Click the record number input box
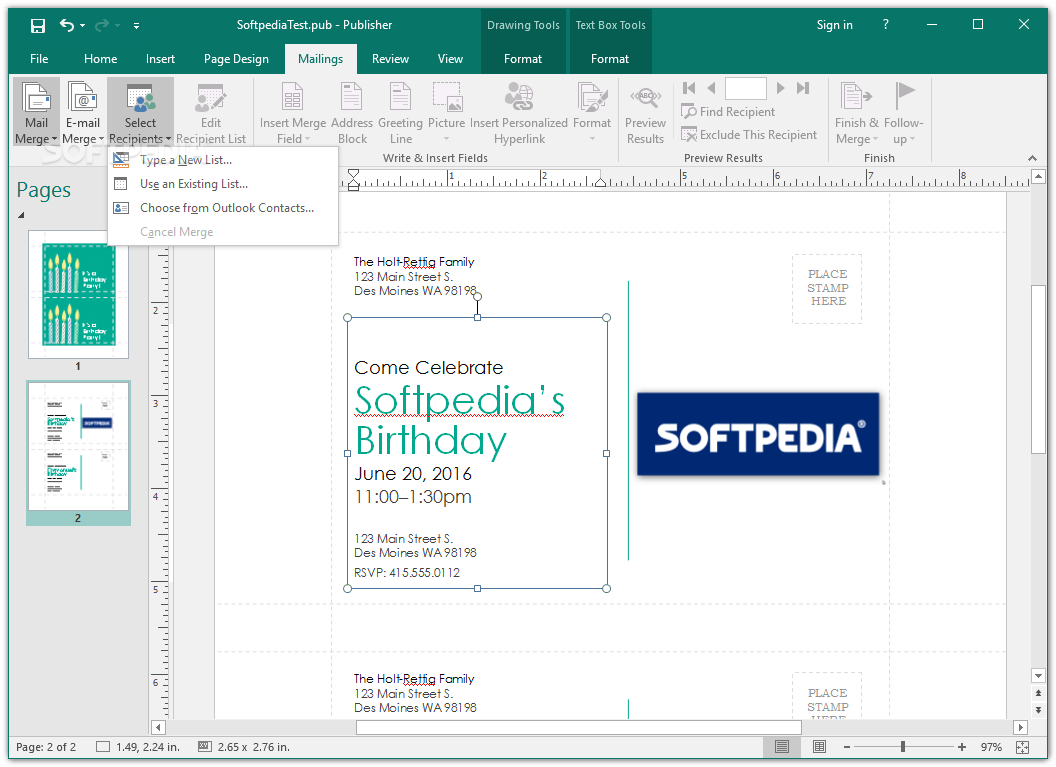 (x=746, y=88)
